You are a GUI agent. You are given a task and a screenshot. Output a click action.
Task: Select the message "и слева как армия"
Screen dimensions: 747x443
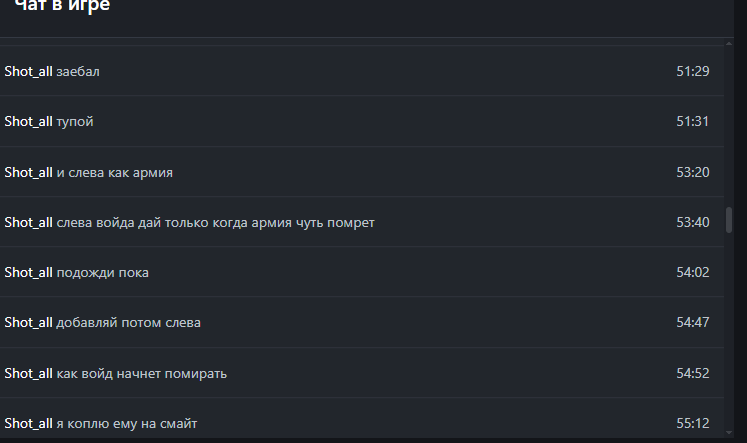point(114,172)
